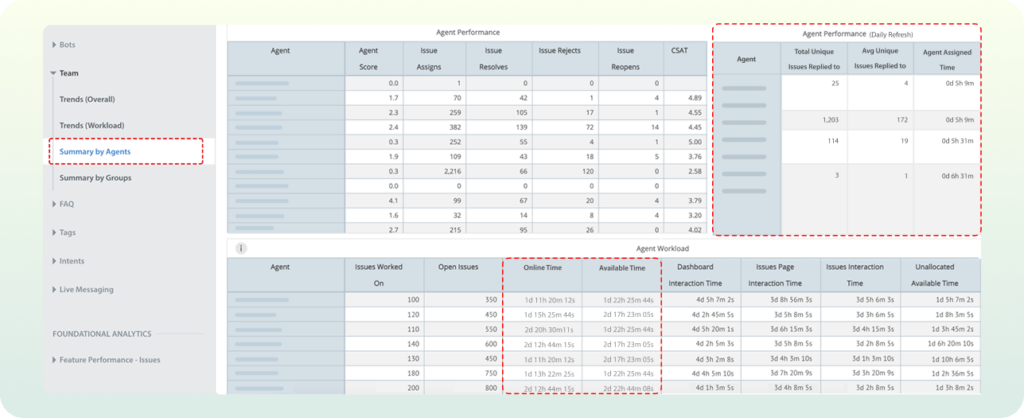Click the Available Time column header
The image size is (1024, 418).
pyautogui.click(x=622, y=275)
